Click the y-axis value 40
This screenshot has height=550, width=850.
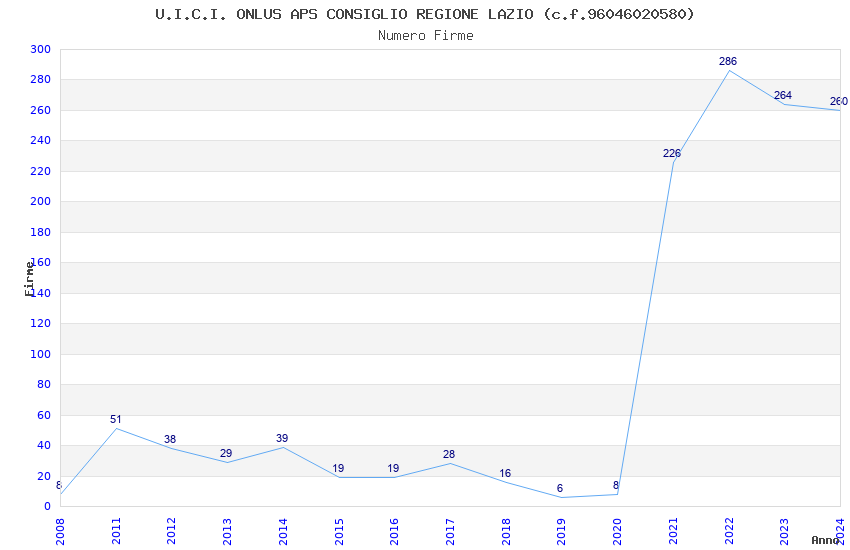pyautogui.click(x=44, y=445)
